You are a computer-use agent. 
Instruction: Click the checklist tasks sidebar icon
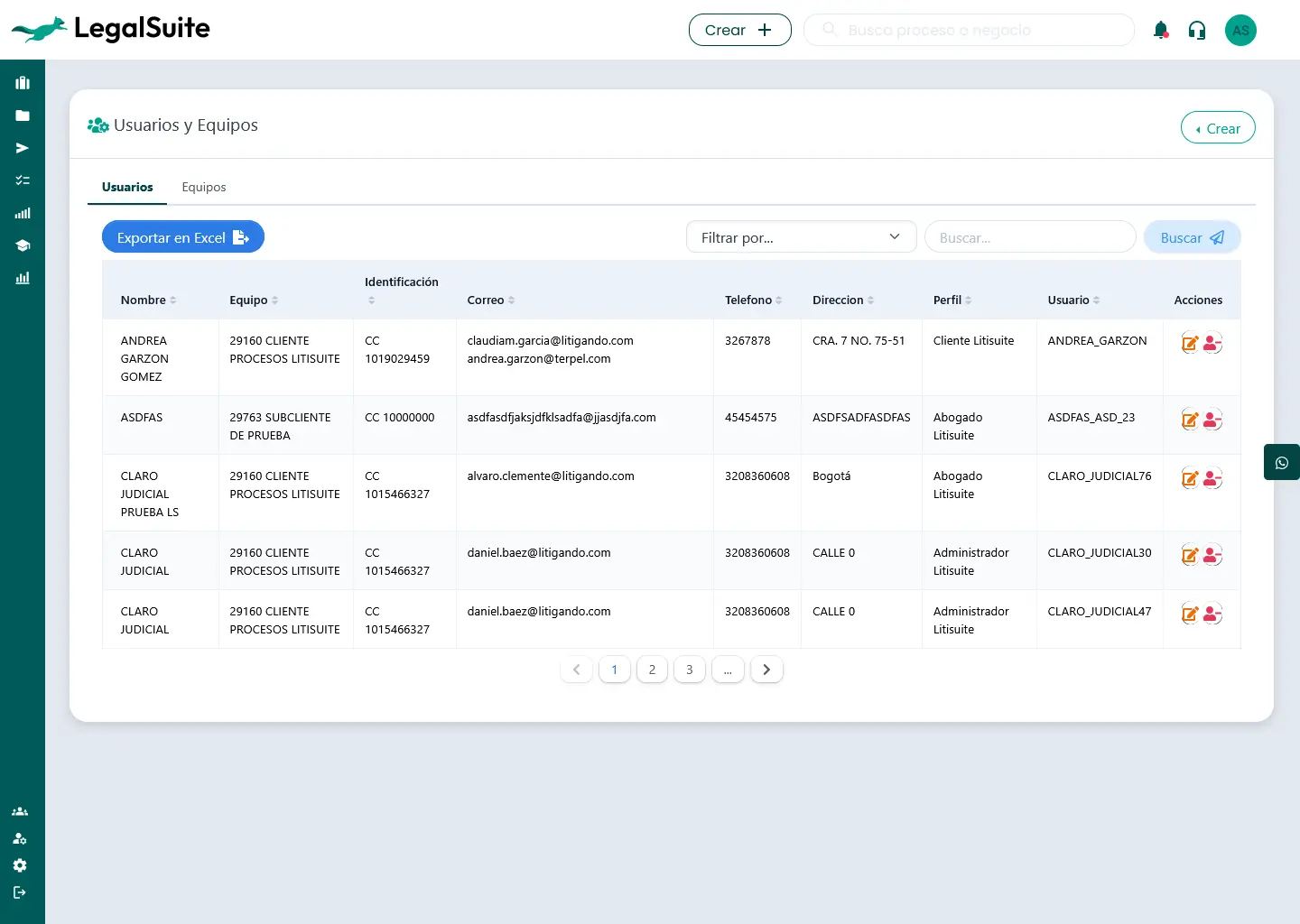click(x=23, y=180)
